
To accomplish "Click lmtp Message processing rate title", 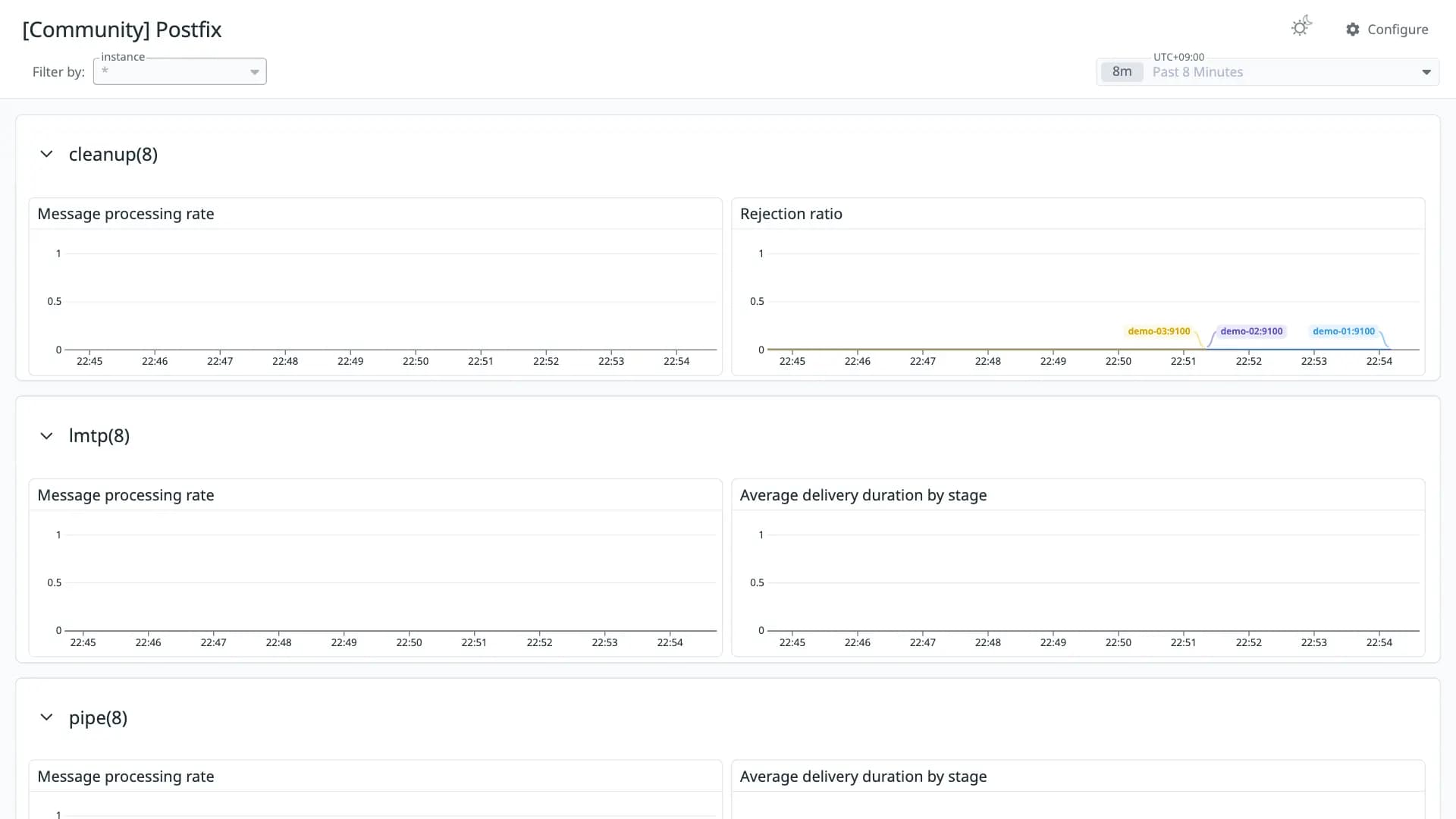I will coord(126,495).
